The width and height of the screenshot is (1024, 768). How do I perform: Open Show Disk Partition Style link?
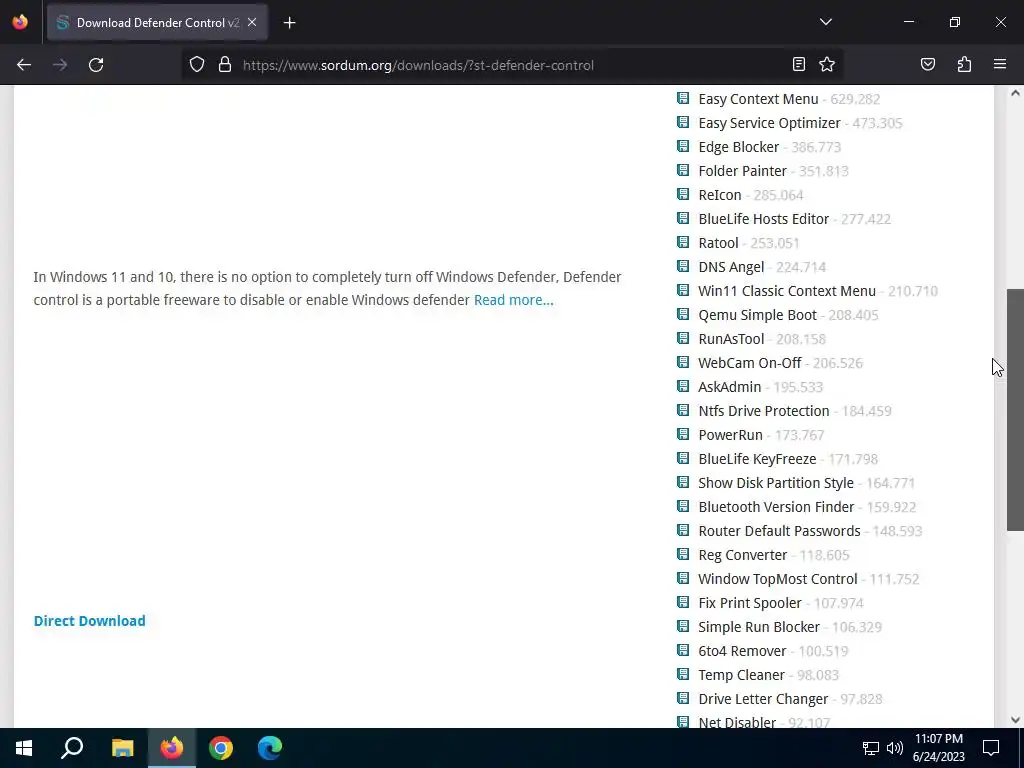click(x=776, y=483)
